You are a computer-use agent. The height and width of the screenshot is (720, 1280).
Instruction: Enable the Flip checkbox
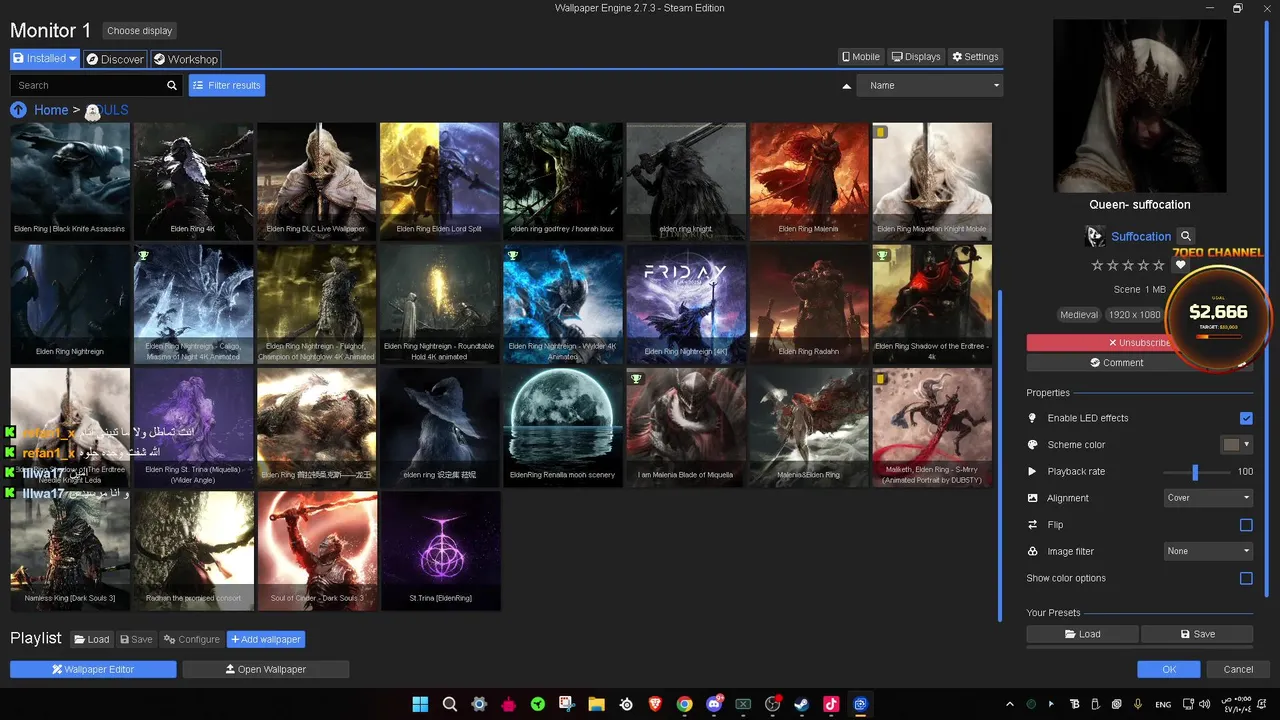(1246, 525)
